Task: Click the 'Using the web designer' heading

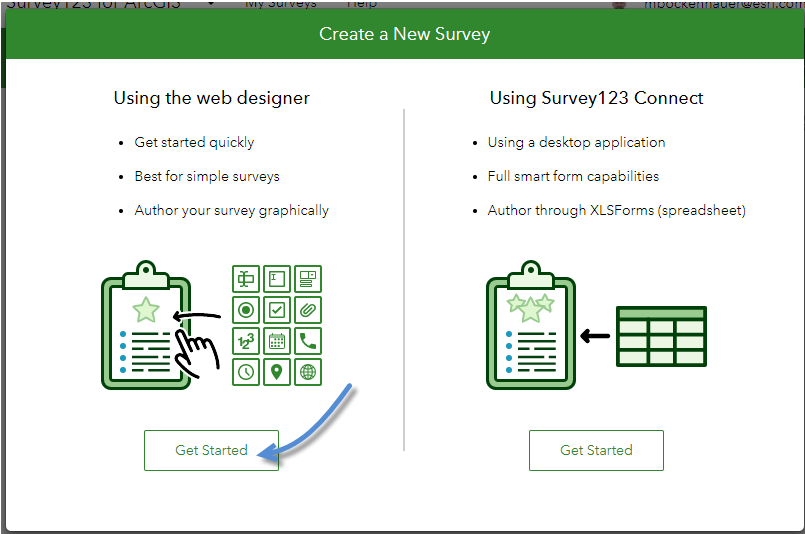Action: click(x=212, y=98)
